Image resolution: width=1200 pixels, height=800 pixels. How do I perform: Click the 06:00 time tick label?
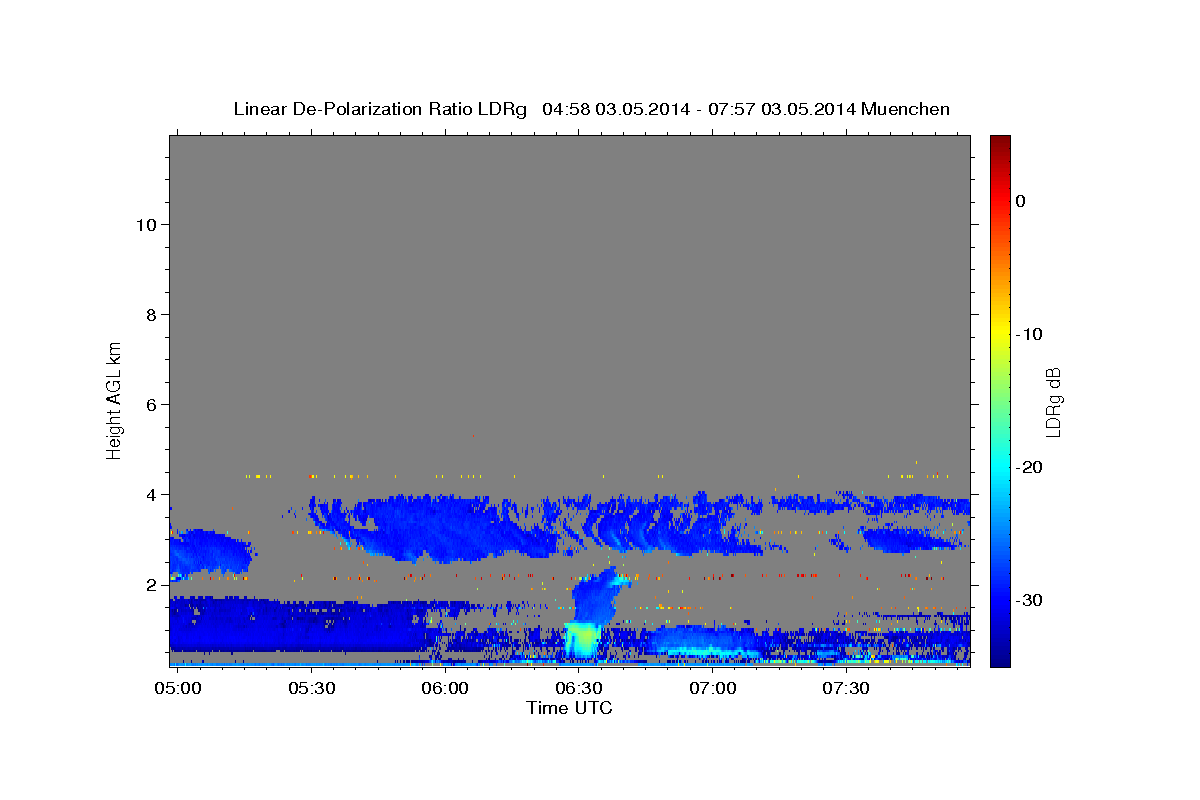(x=444, y=689)
